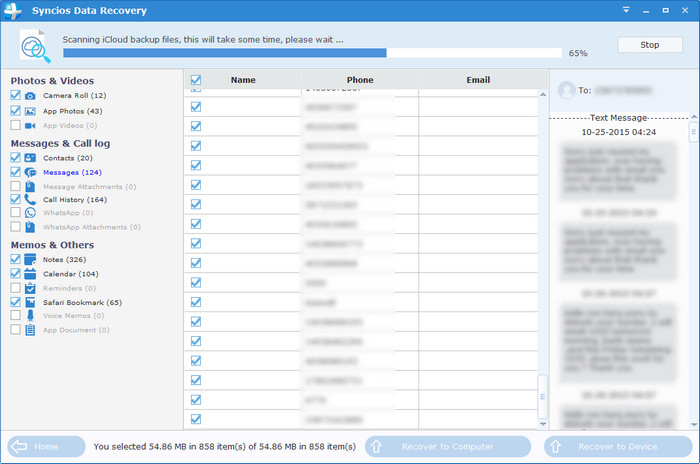Click Recover to Device button
Screen dimensions: 700x464
coord(618,447)
